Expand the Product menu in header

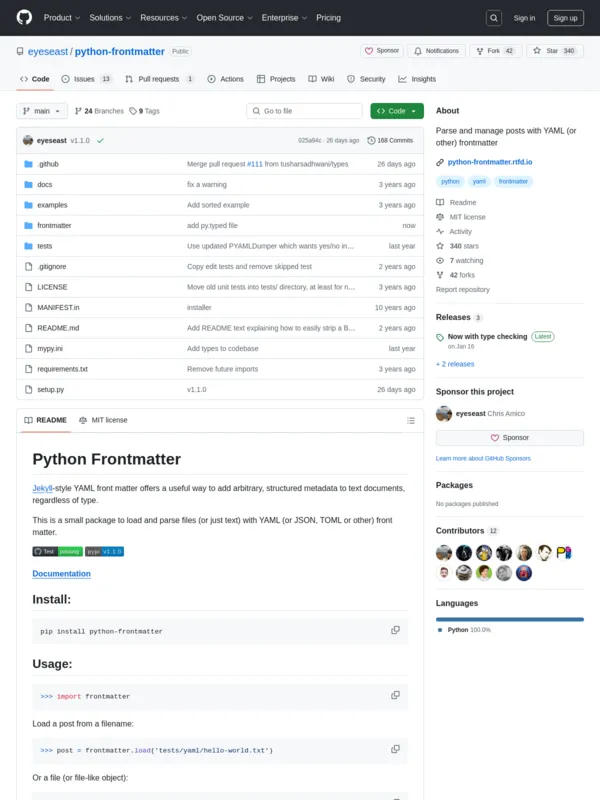[x=61, y=18]
